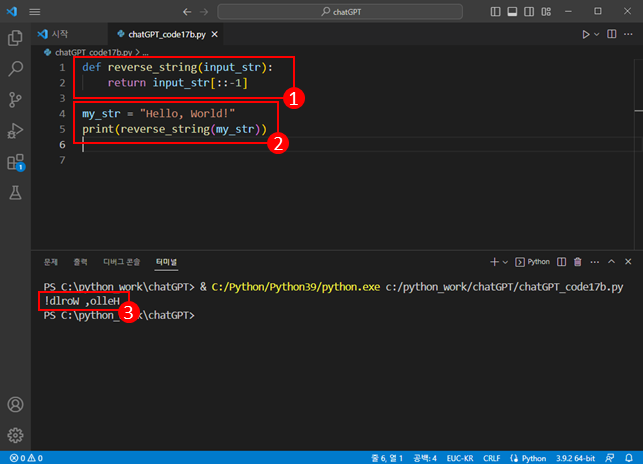Open the Manage gear settings icon
643x464 pixels.
point(15,435)
